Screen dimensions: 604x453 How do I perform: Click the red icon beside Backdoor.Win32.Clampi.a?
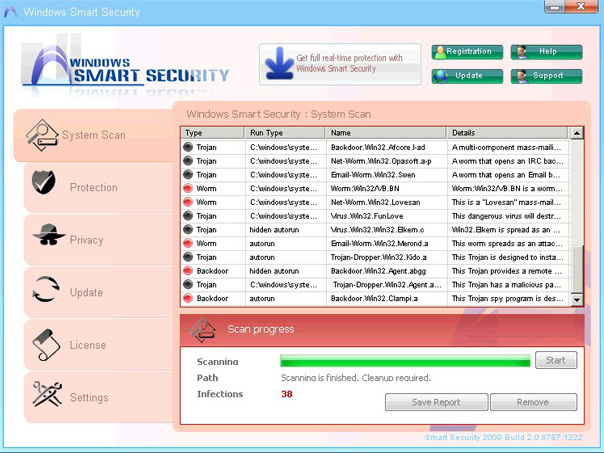[x=188, y=299]
